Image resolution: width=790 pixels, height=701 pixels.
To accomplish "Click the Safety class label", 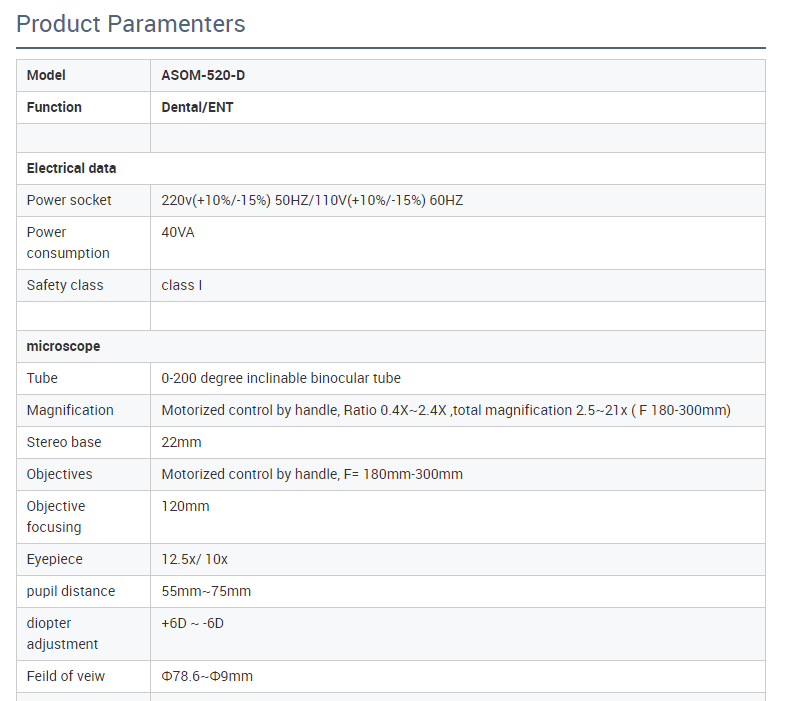I will [65, 285].
